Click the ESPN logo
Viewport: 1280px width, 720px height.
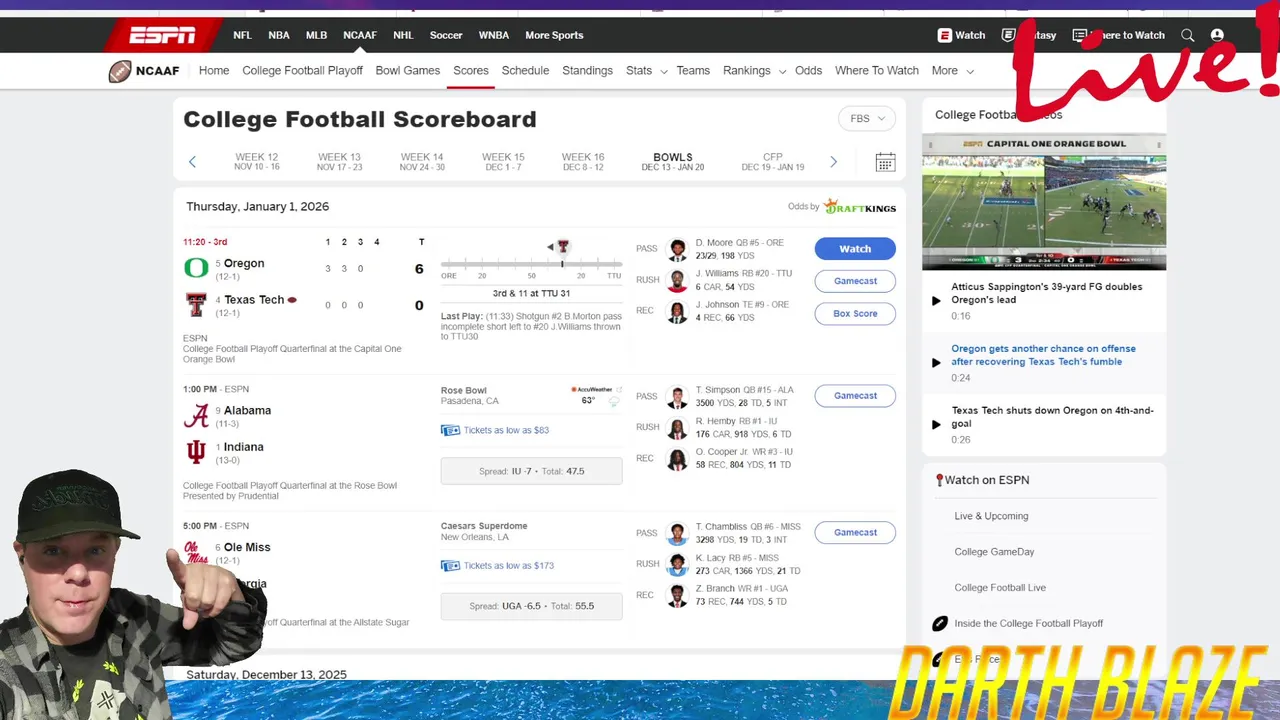click(163, 36)
